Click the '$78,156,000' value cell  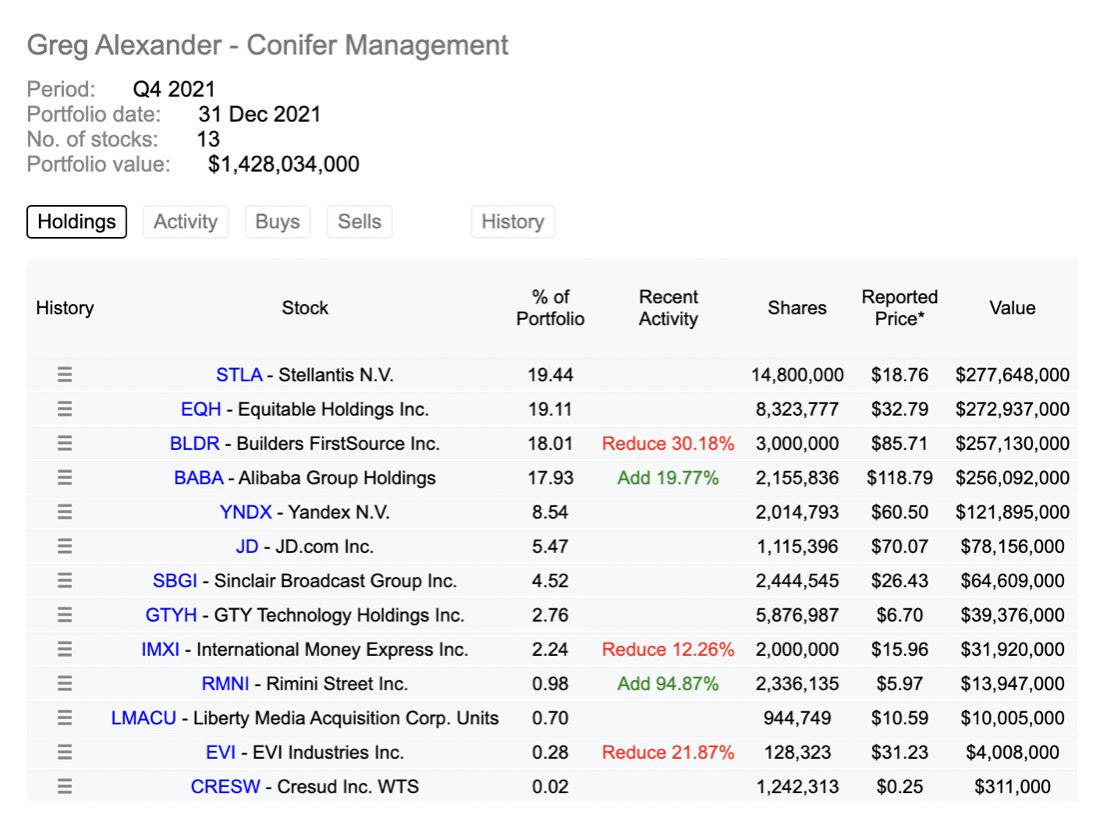pos(1012,546)
